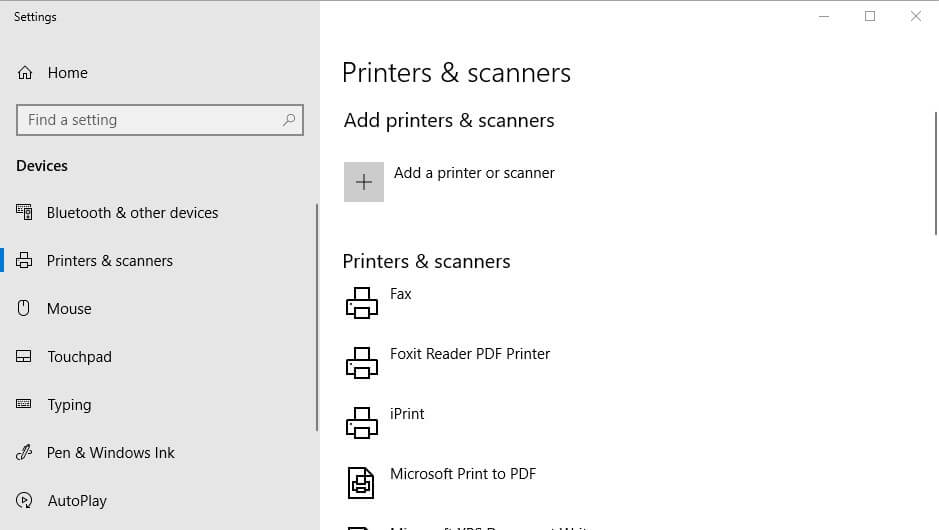
Task: Click the Home house icon
Action: (x=25, y=73)
